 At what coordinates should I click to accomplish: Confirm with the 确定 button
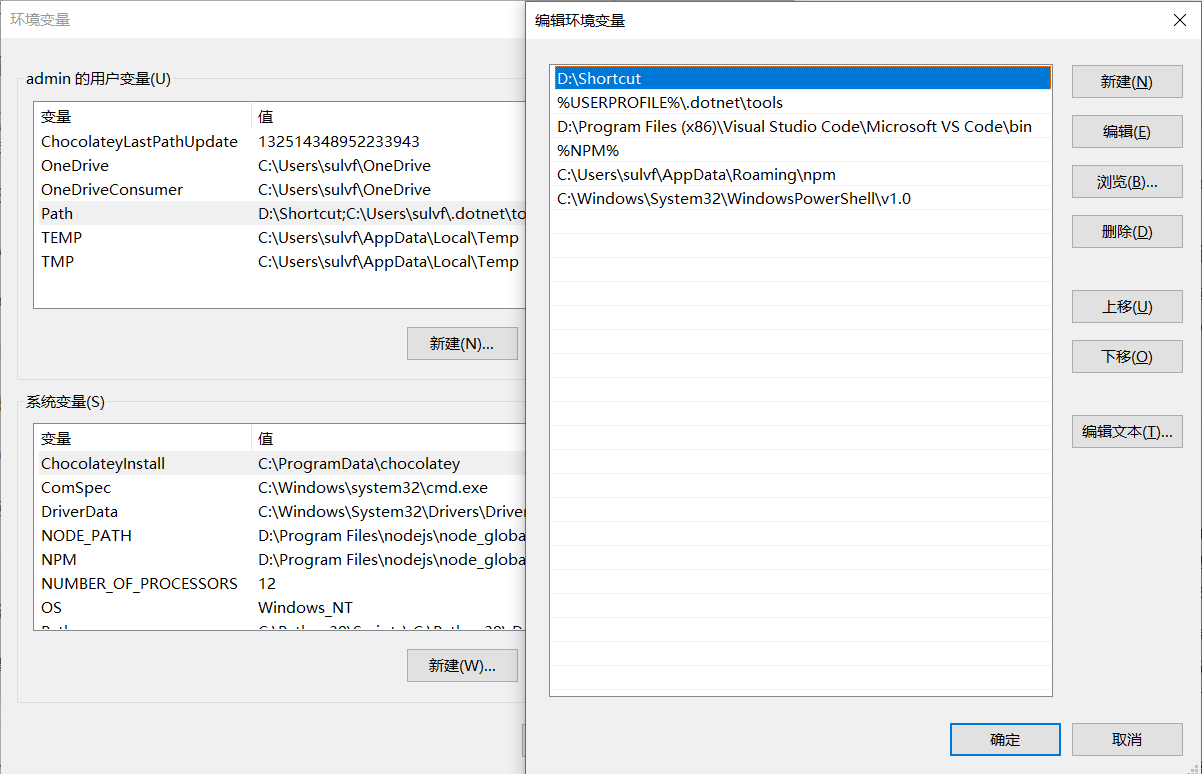coord(1005,740)
